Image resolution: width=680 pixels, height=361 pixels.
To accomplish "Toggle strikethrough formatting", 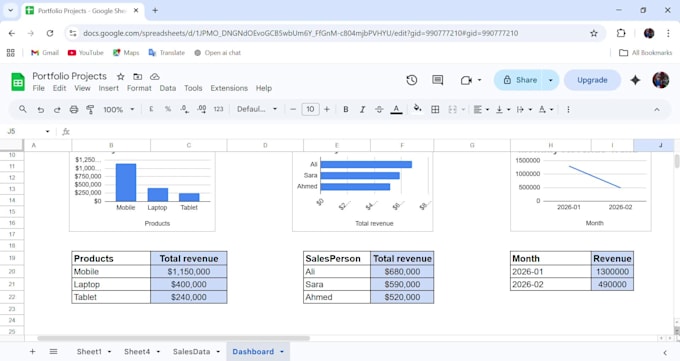I will click(x=379, y=109).
